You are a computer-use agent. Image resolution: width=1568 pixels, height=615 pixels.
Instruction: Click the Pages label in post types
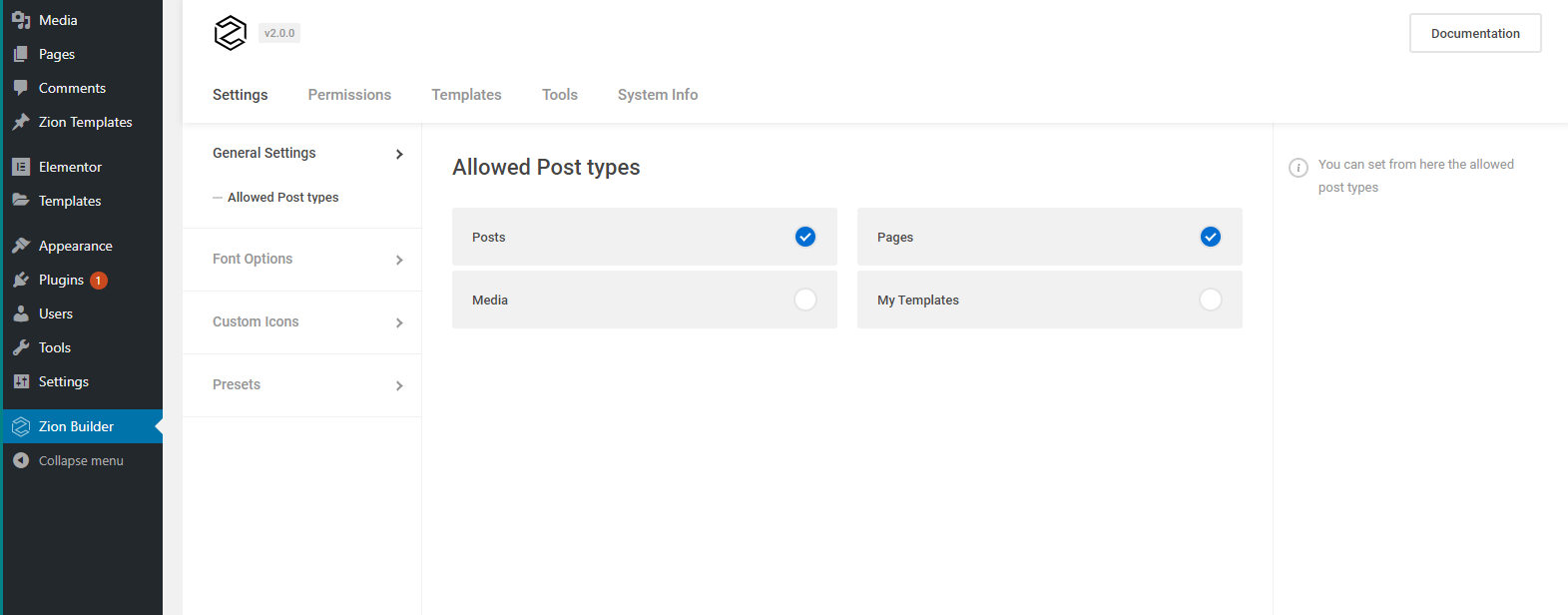point(895,238)
